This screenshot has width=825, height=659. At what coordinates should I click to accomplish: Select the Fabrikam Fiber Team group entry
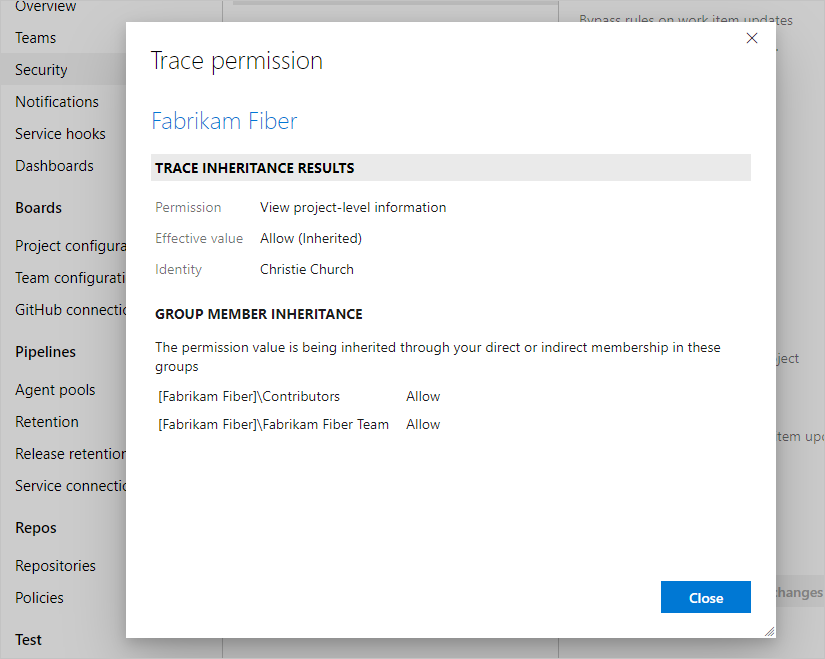pos(271,424)
